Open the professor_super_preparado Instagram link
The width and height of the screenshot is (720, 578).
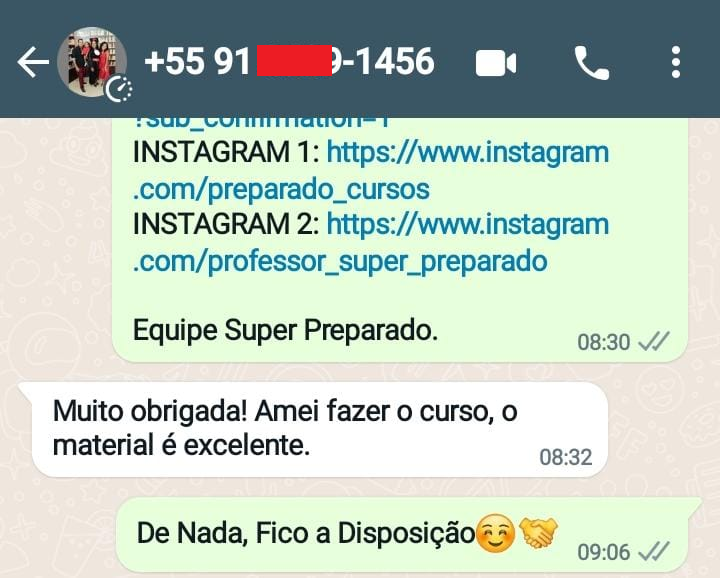click(371, 242)
